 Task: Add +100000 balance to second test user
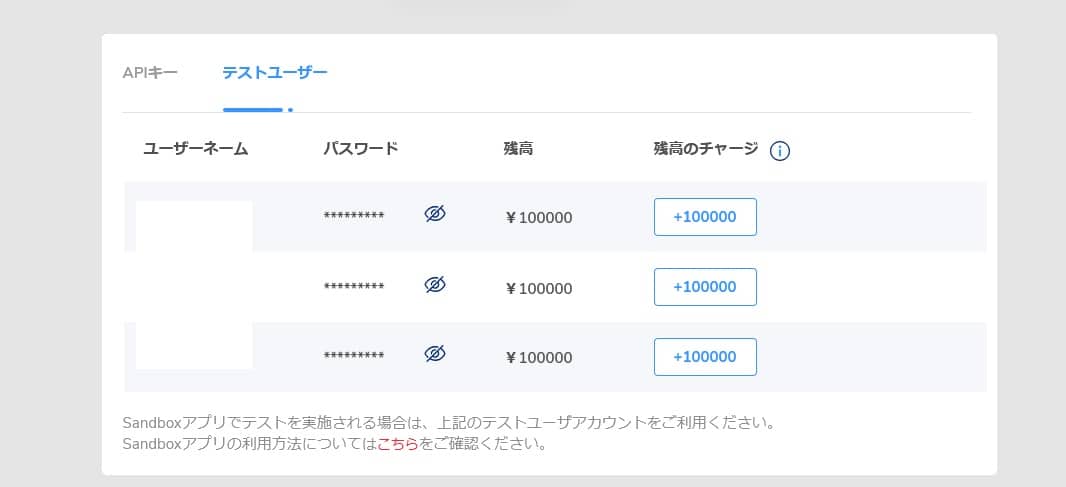(x=705, y=287)
